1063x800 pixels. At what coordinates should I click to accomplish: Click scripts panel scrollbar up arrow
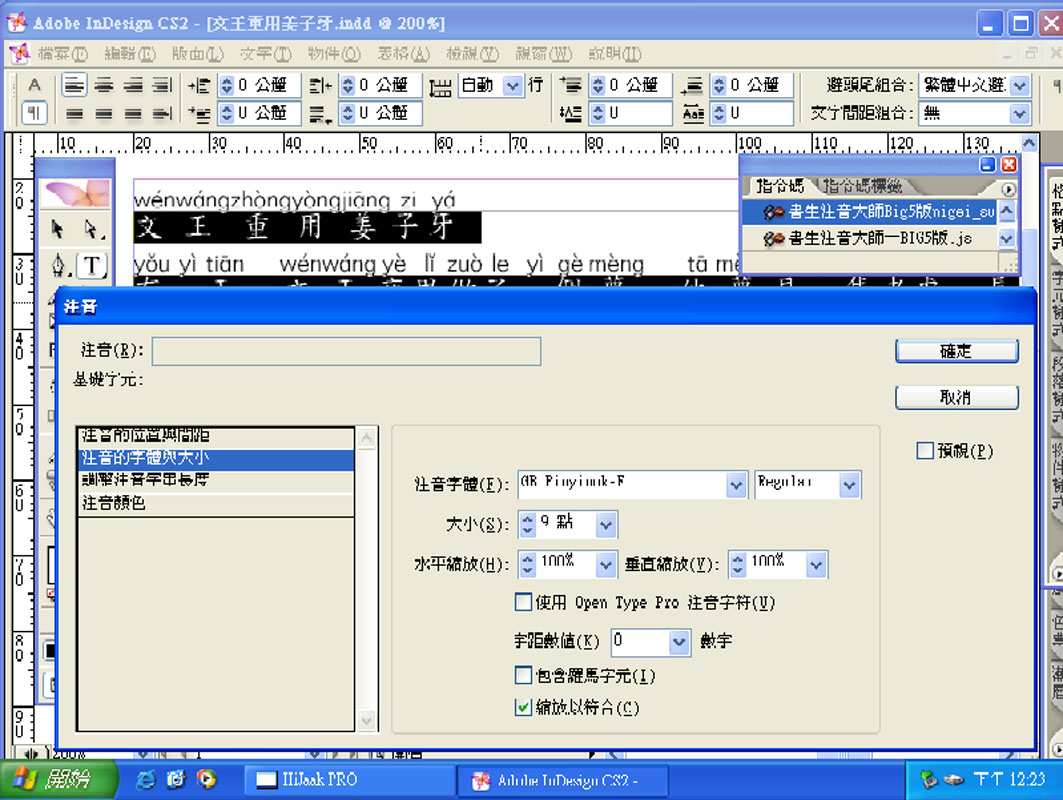pos(1007,211)
